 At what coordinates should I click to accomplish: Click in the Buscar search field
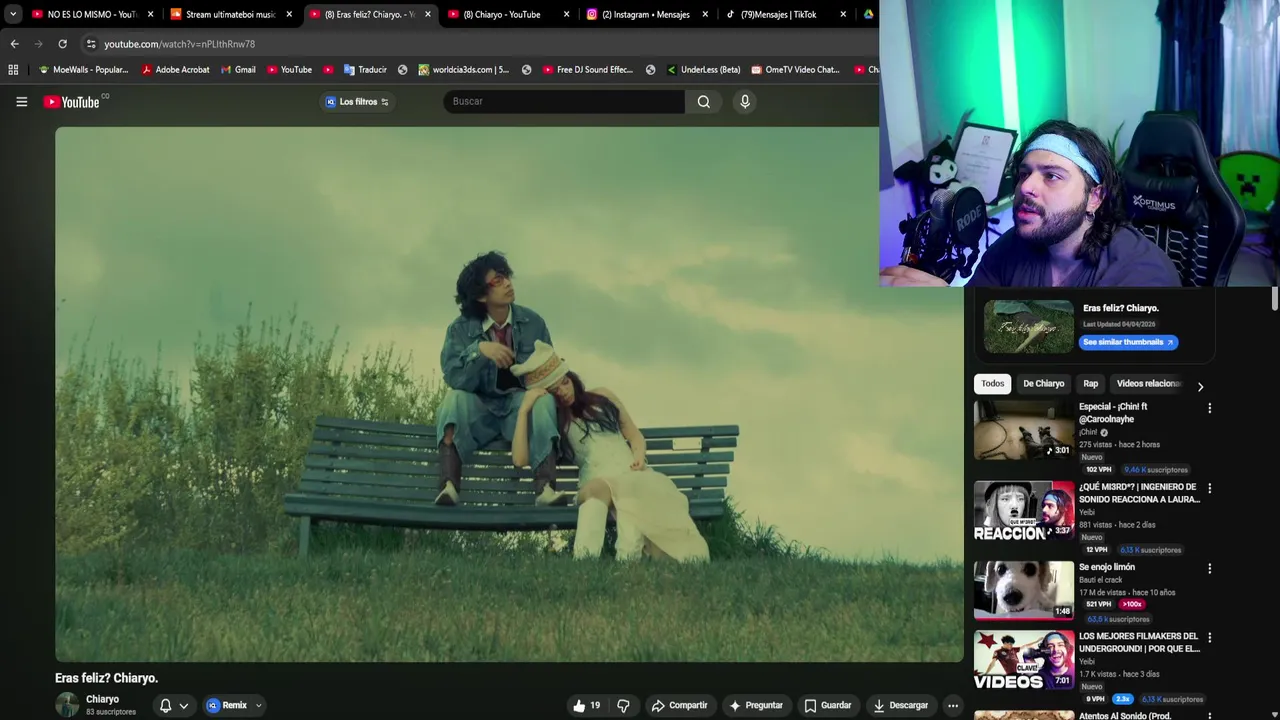pyautogui.click(x=564, y=101)
